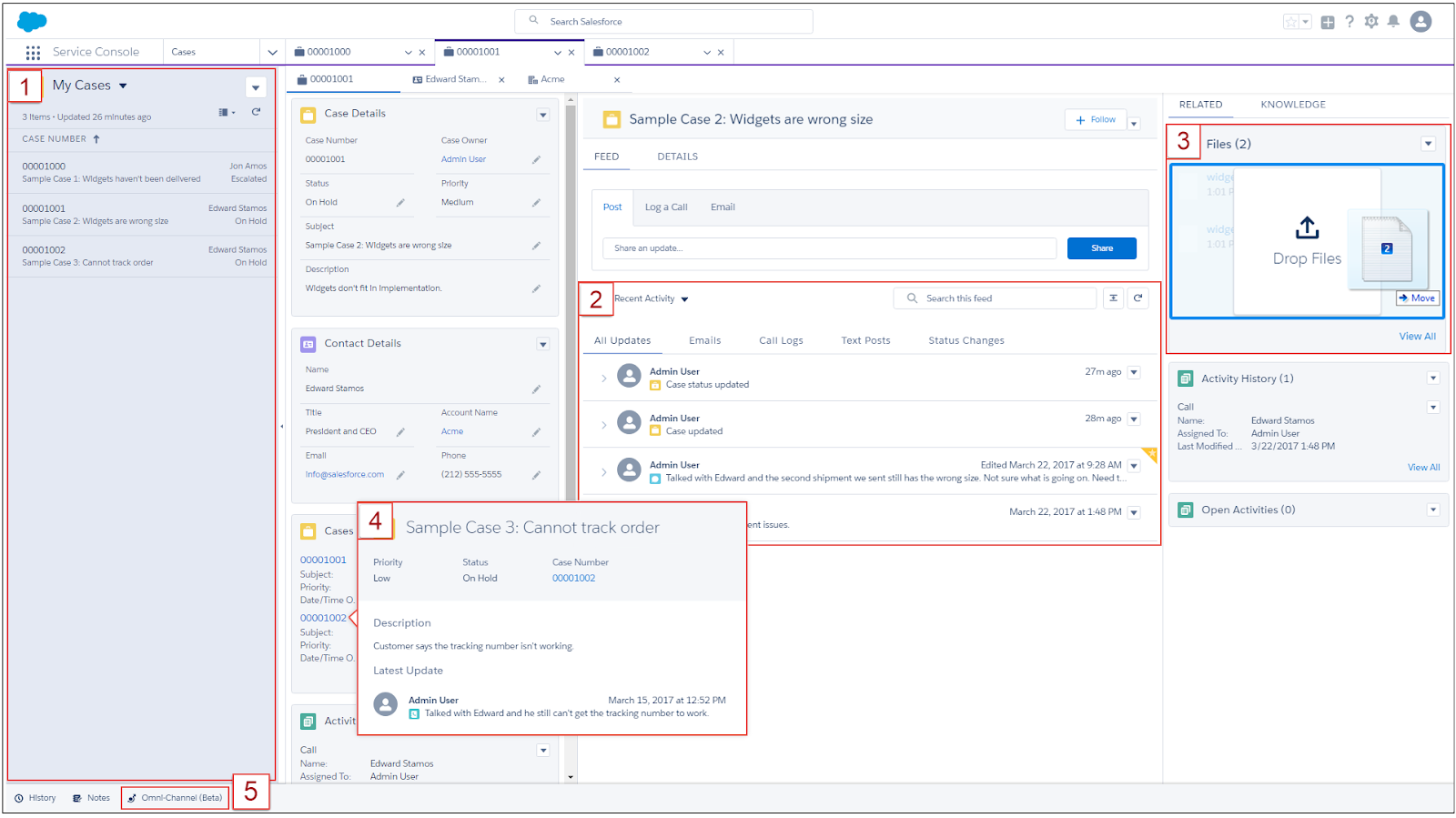Open the Notes utility bar item

click(92, 799)
